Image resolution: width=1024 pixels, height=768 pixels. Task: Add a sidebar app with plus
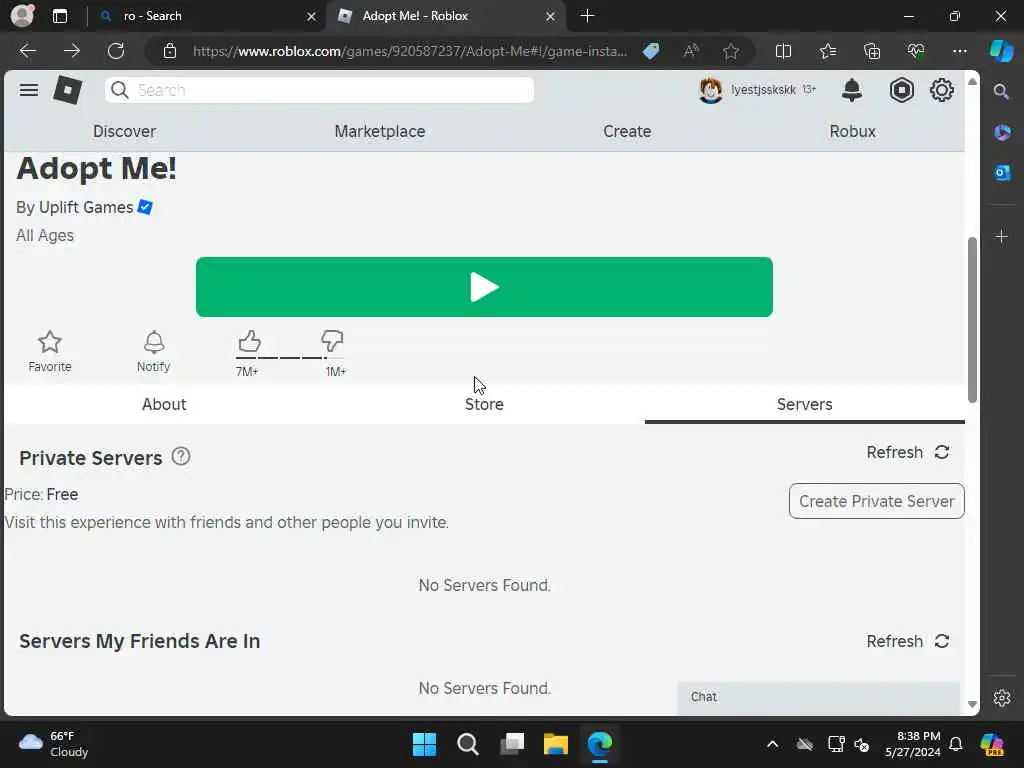(x=1002, y=236)
